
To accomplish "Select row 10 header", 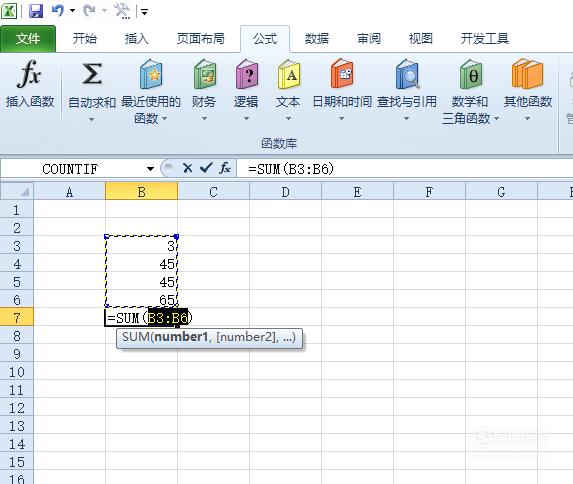I will pos(17,371).
